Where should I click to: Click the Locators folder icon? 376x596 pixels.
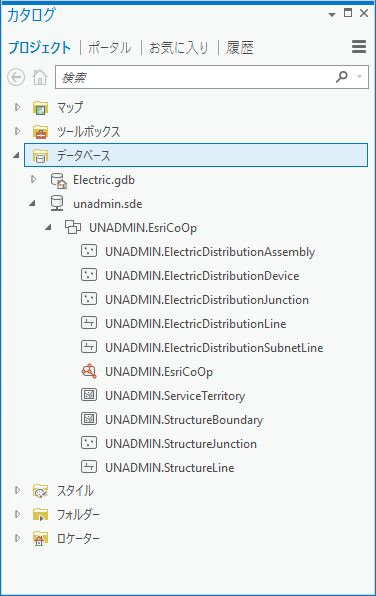[40, 539]
